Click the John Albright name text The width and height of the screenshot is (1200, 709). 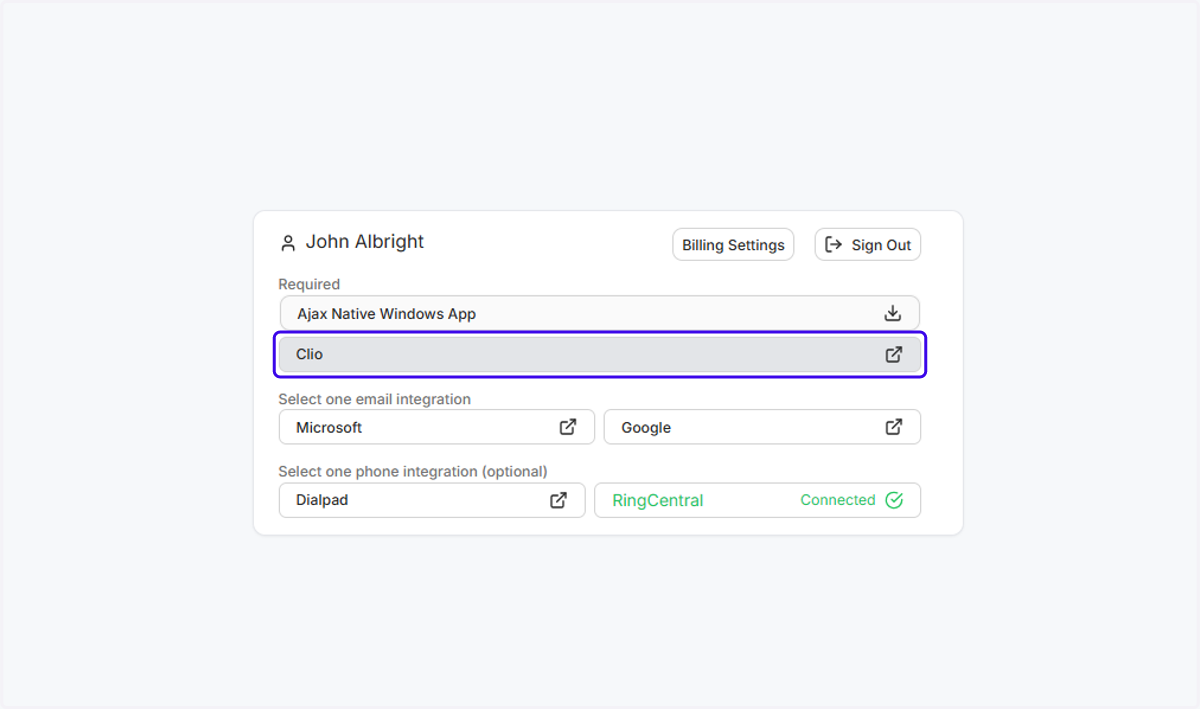pos(365,242)
